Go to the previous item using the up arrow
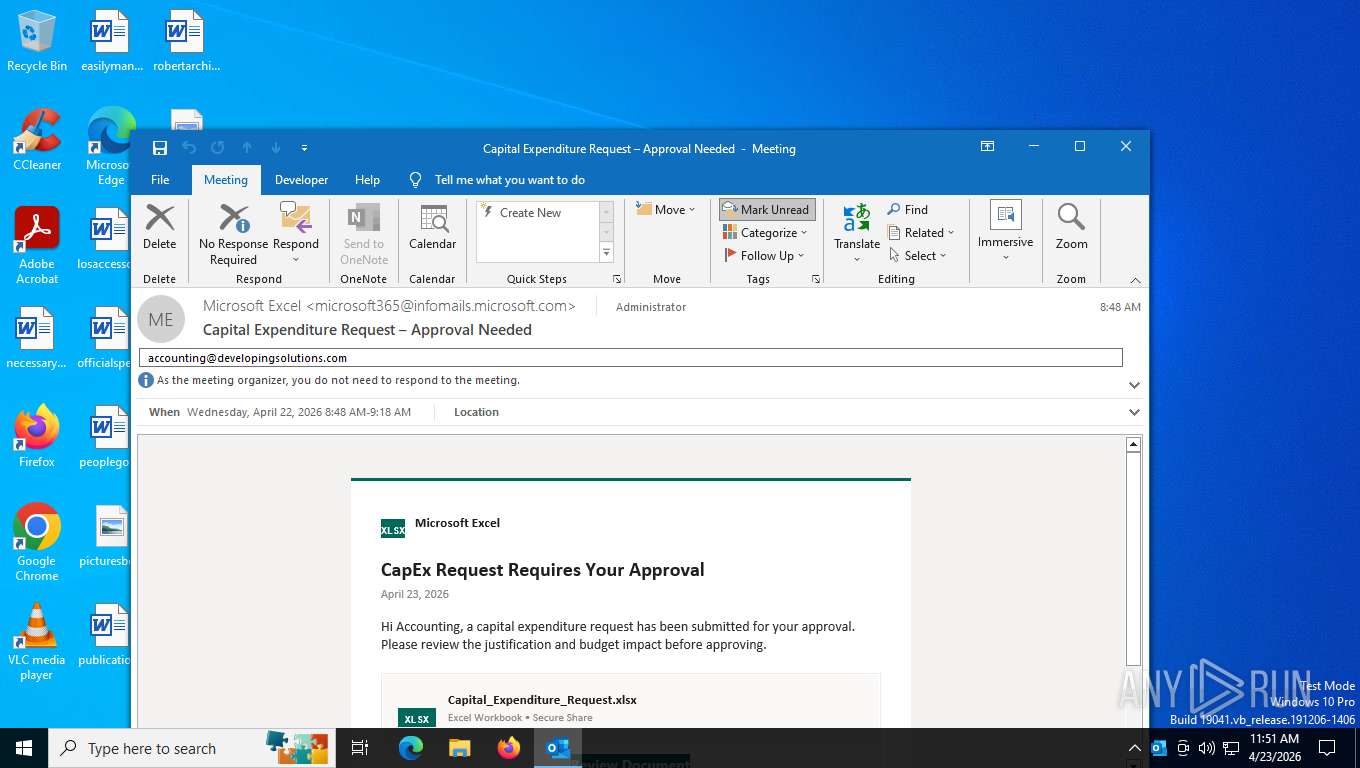The width and height of the screenshot is (1360, 768). coord(247,148)
